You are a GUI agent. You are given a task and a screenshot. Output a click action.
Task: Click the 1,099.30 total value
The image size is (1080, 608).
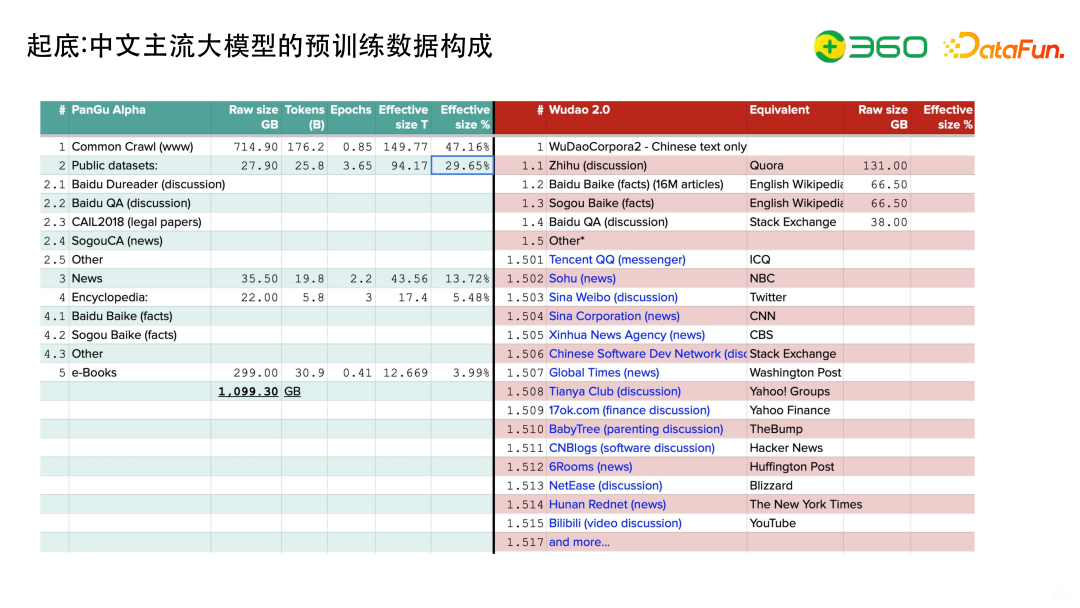pyautogui.click(x=248, y=391)
